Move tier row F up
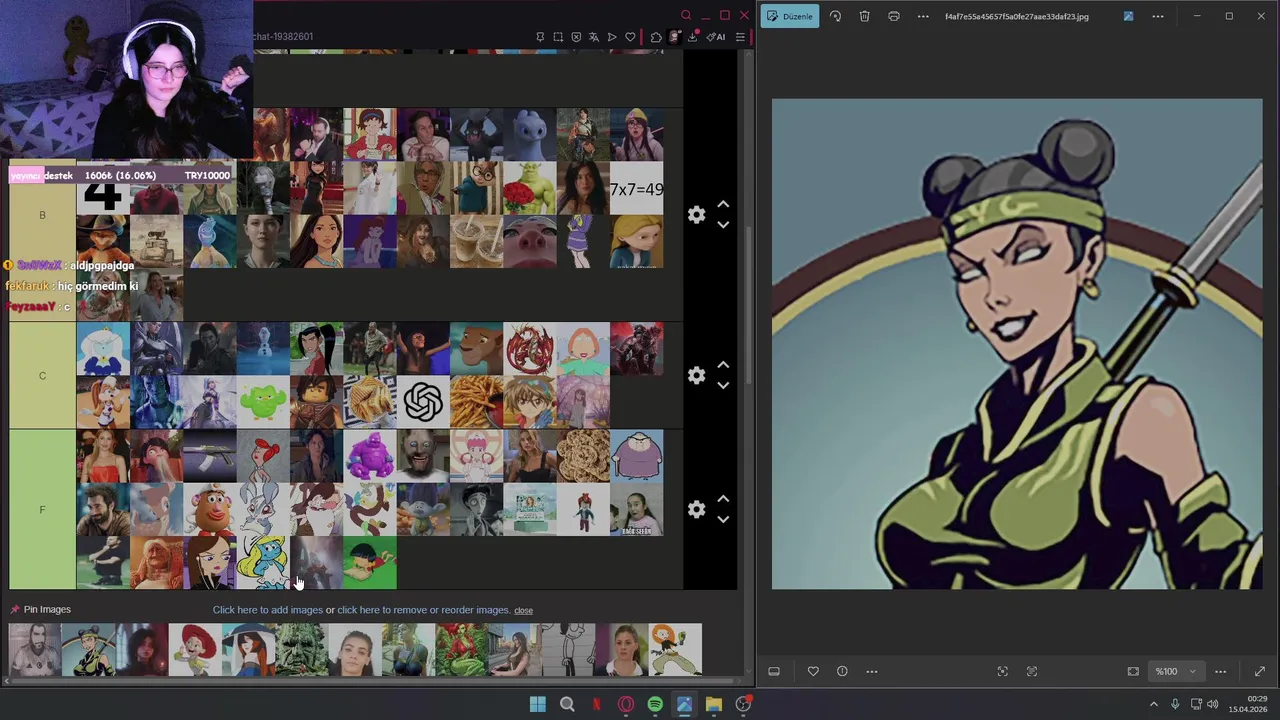 pyautogui.click(x=723, y=499)
